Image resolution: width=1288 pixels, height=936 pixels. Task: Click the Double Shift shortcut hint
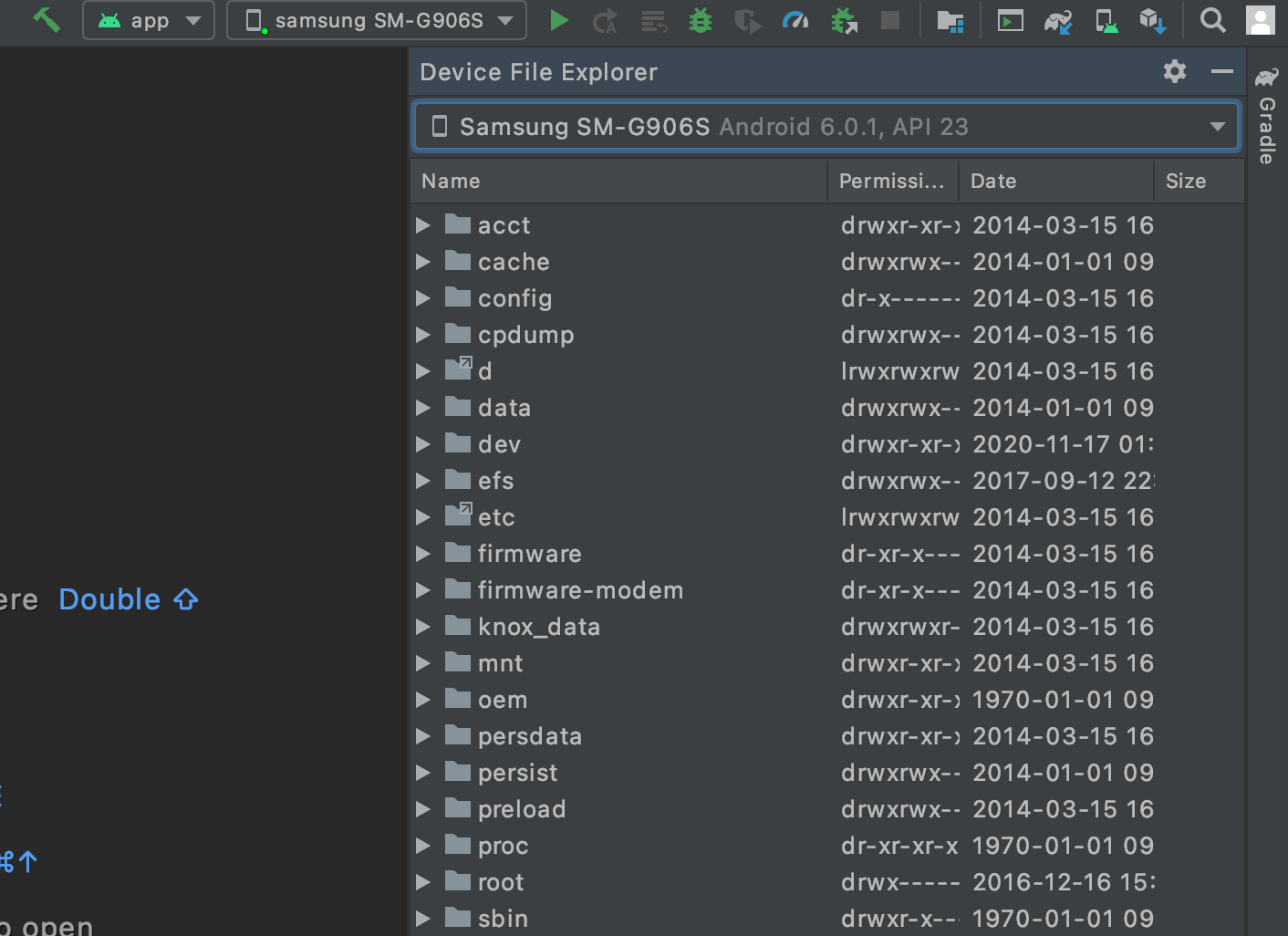[129, 599]
